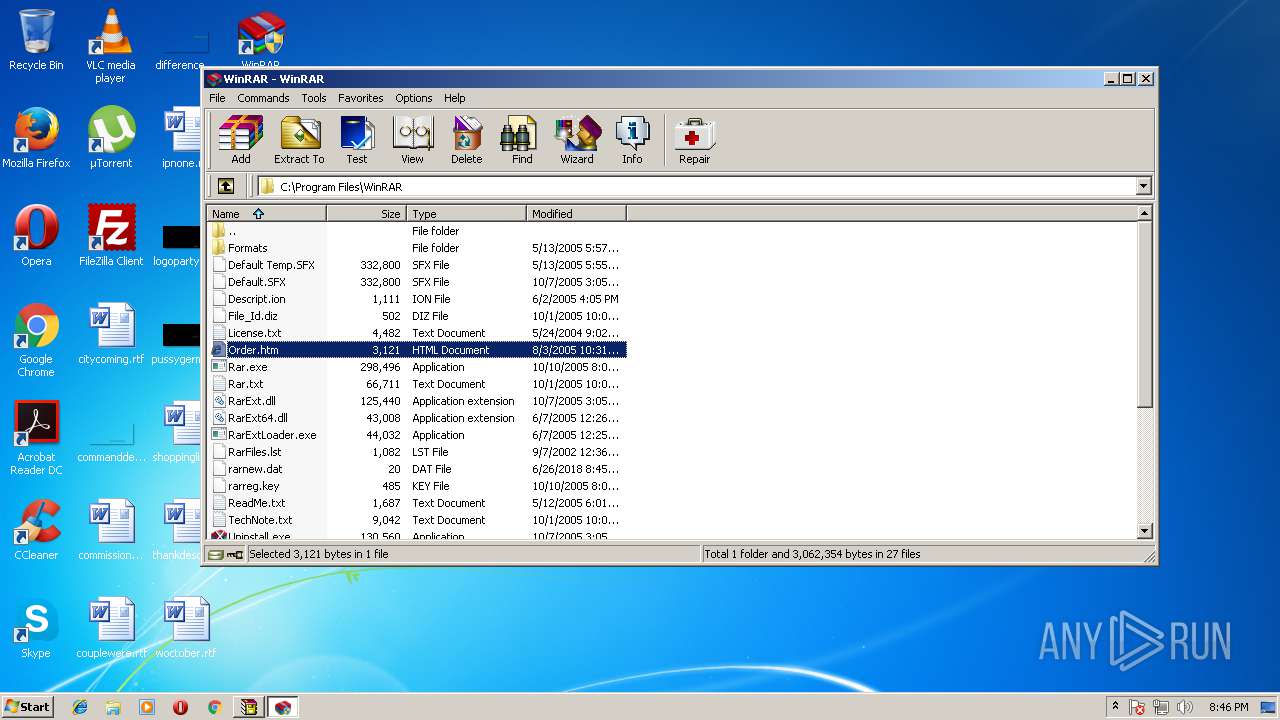This screenshot has height=720, width=1280.
Task: Select License.txt file
Action: 417,333
